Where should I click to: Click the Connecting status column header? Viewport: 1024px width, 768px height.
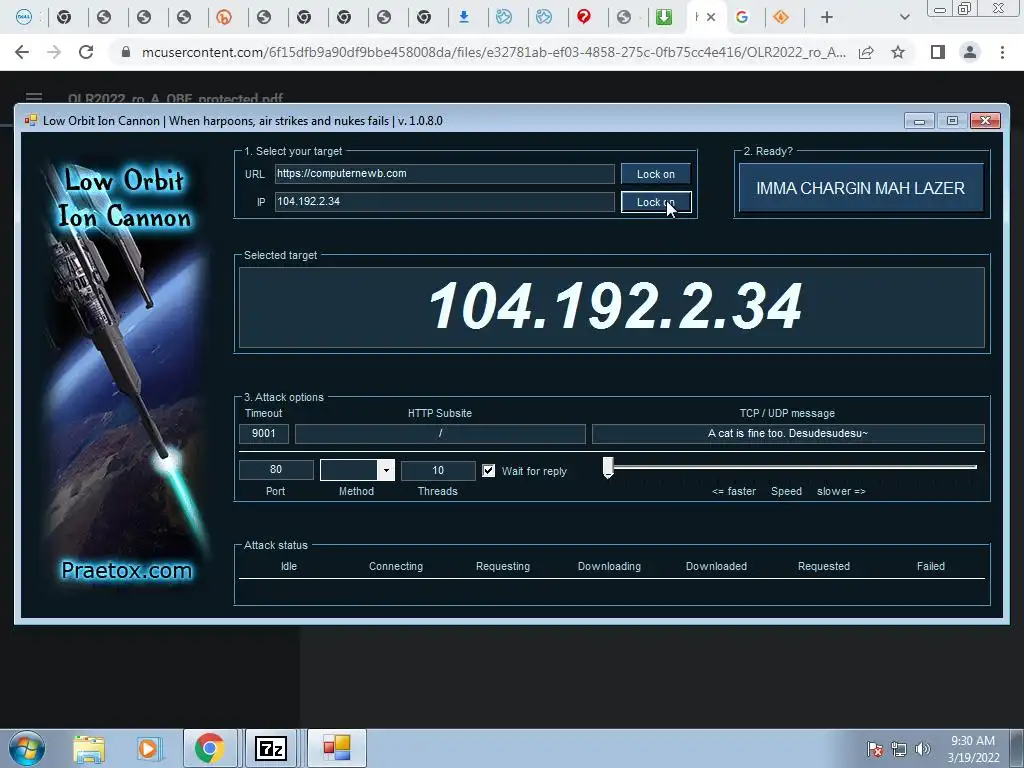pos(396,566)
